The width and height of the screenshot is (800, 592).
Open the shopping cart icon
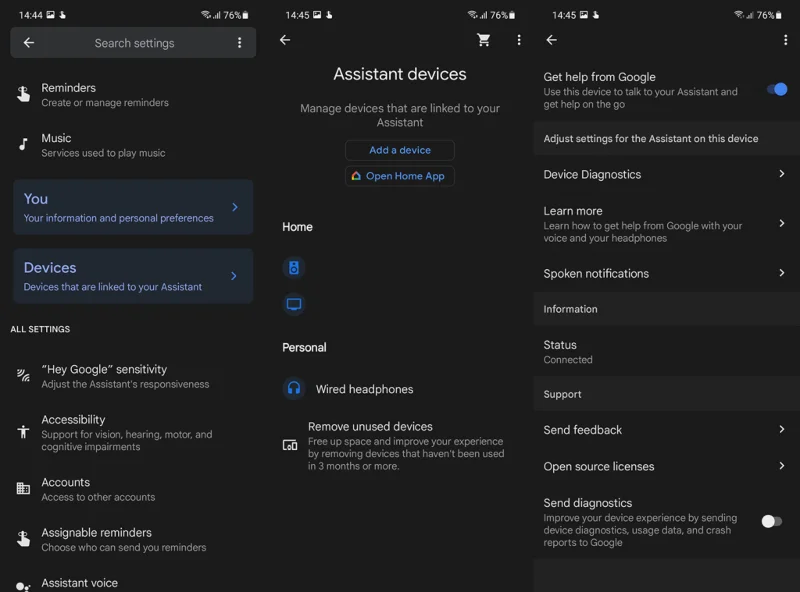click(484, 40)
